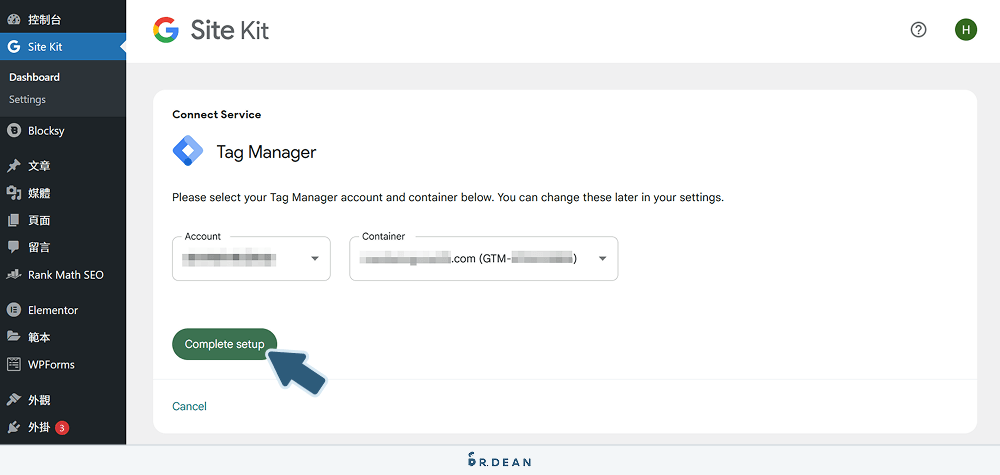This screenshot has width=1000, height=475.
Task: Open 文章 posts menu
Action: click(x=39, y=166)
